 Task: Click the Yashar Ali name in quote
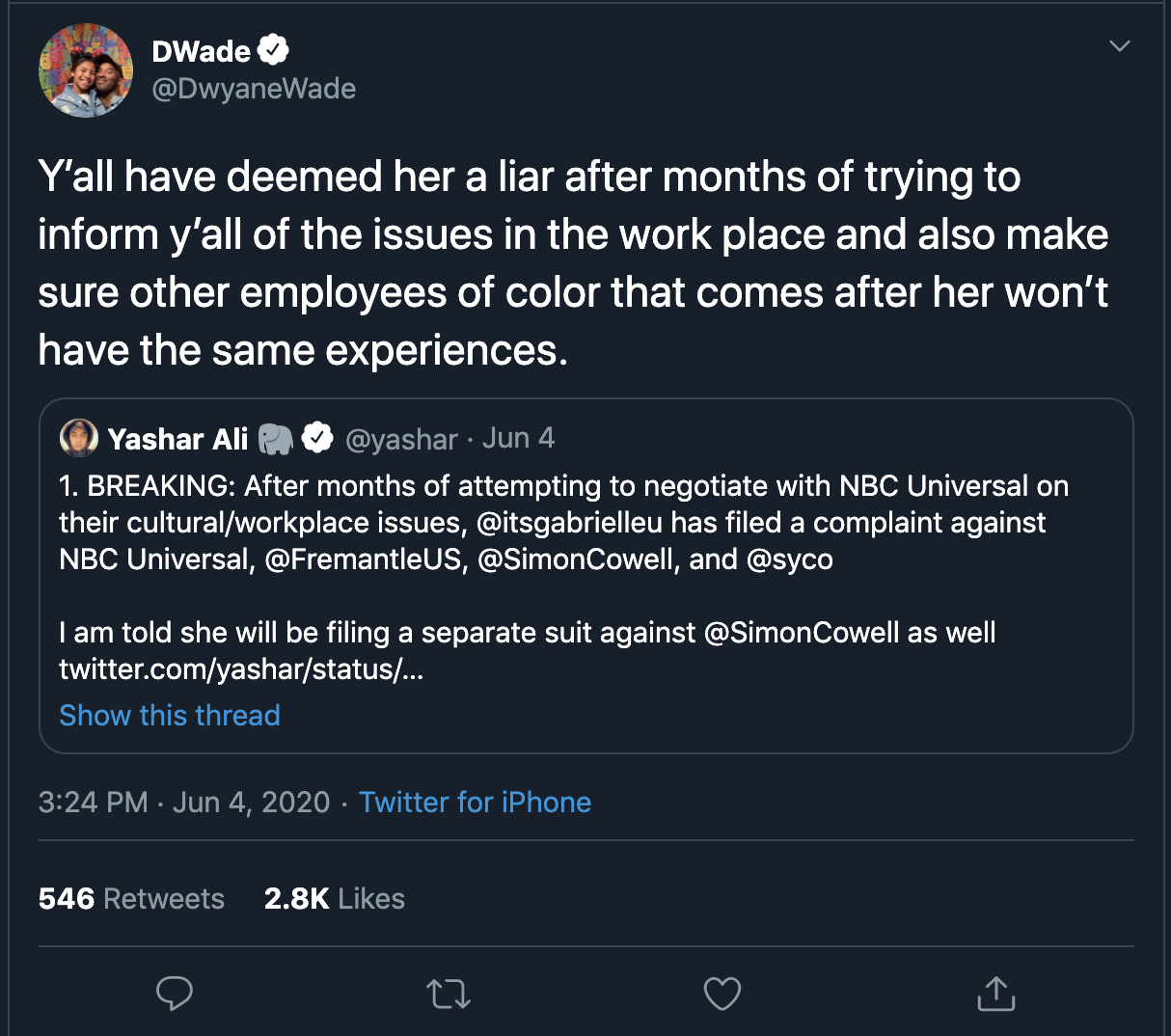click(x=177, y=439)
